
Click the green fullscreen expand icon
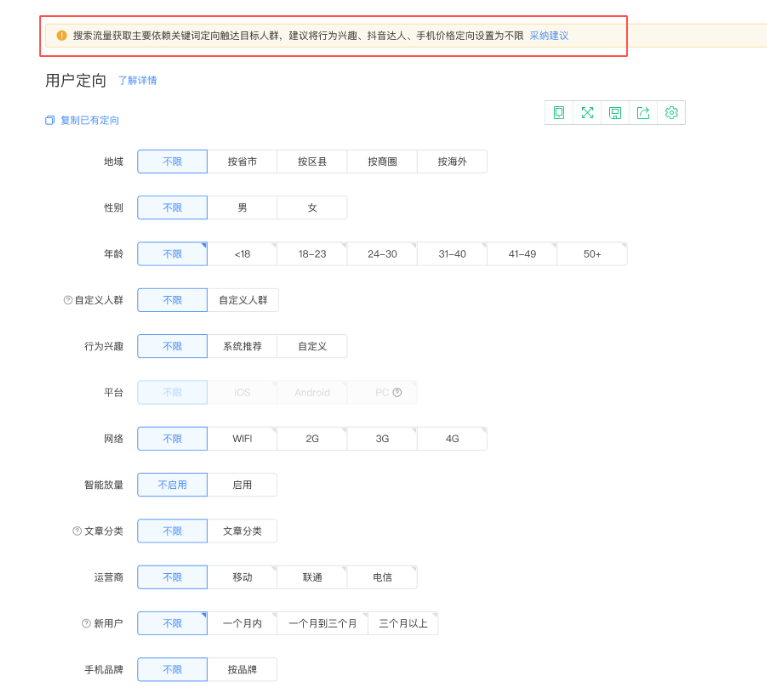587,112
